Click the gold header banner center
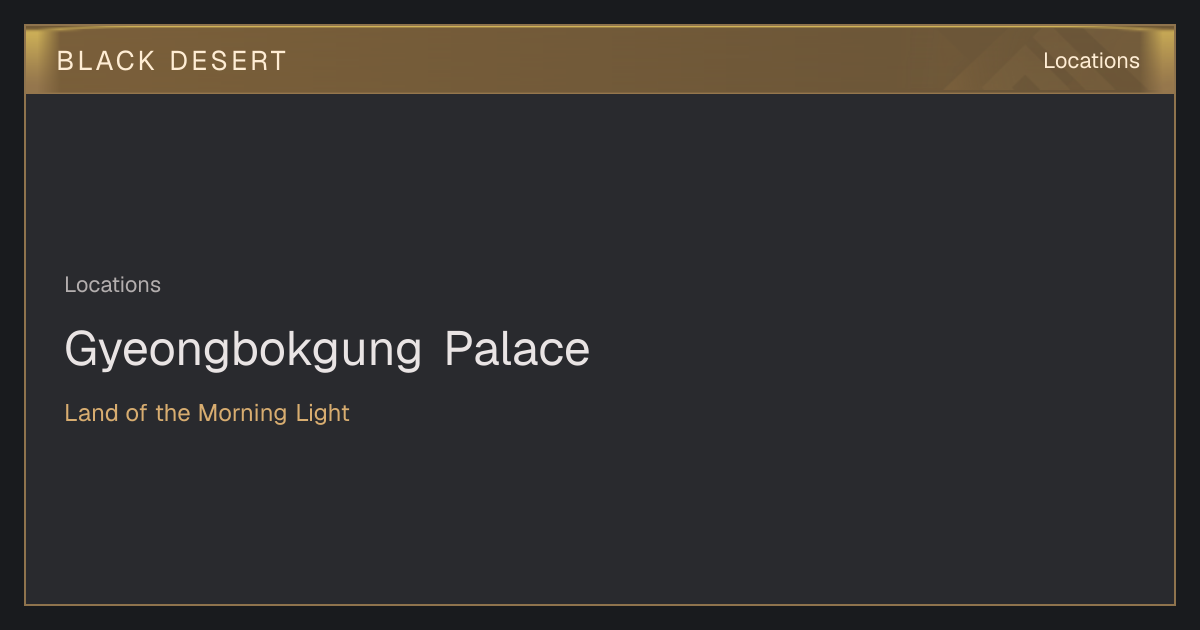The image size is (1200, 630). coord(600,60)
